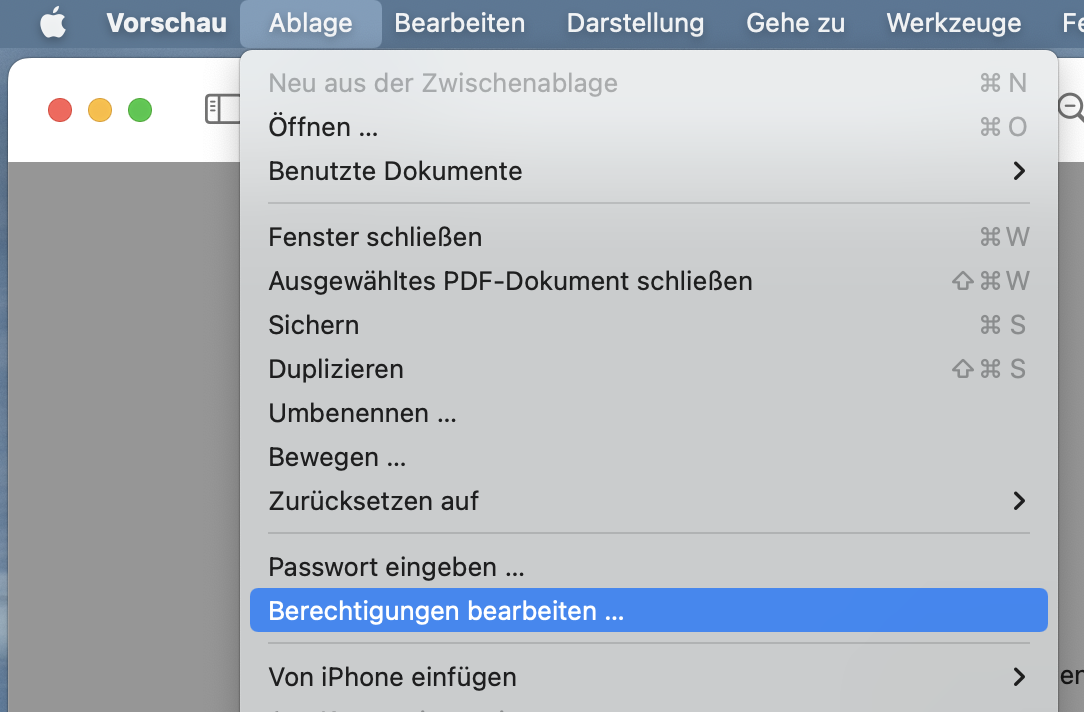Close the open Ablage menu from menu bar

pos(310,23)
